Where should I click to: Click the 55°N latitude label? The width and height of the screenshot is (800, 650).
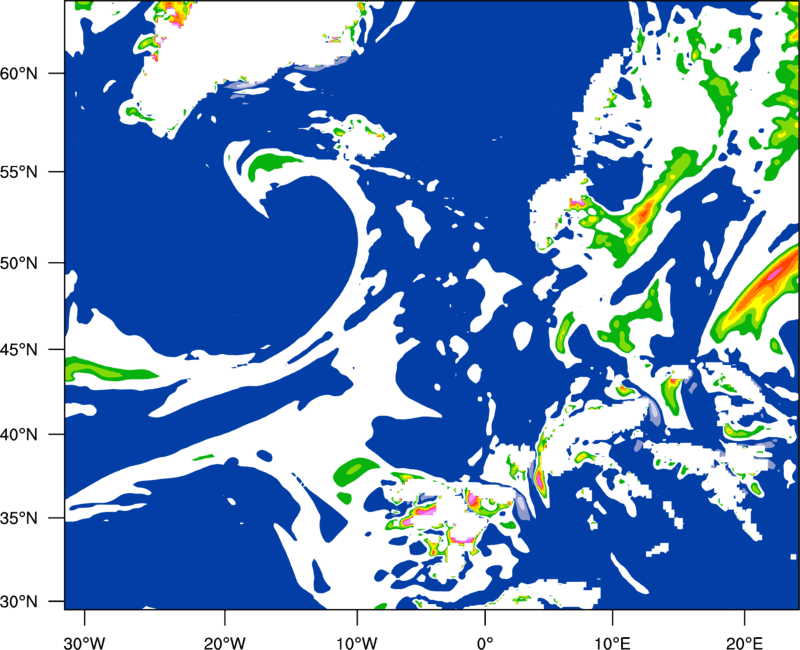(x=19, y=172)
